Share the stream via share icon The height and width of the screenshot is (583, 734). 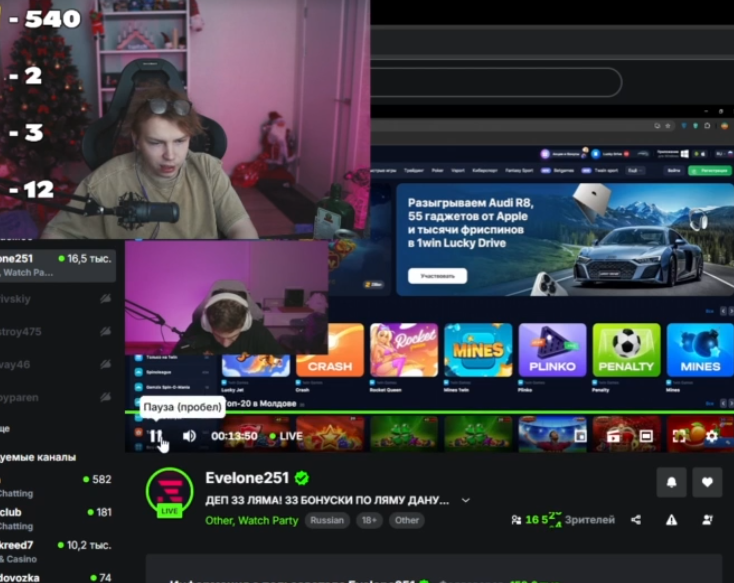(636, 520)
